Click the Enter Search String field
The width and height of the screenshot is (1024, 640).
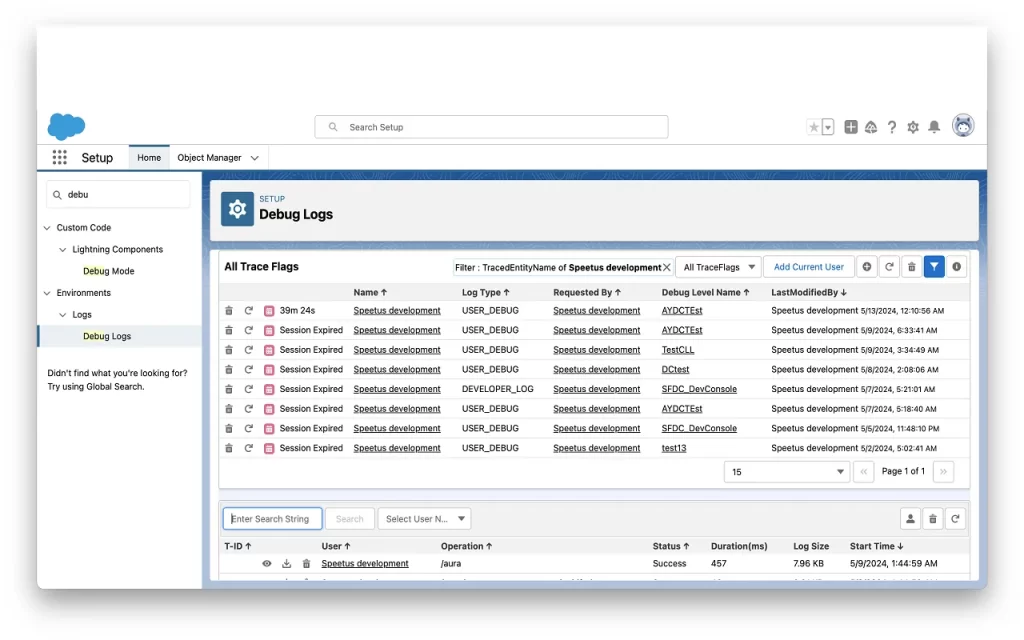click(x=272, y=519)
